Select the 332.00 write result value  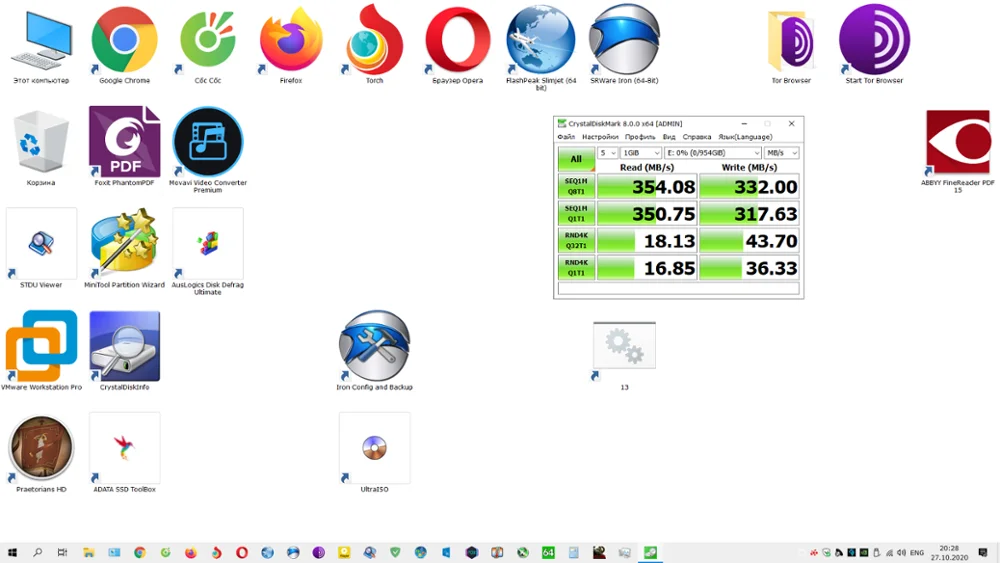(x=749, y=187)
